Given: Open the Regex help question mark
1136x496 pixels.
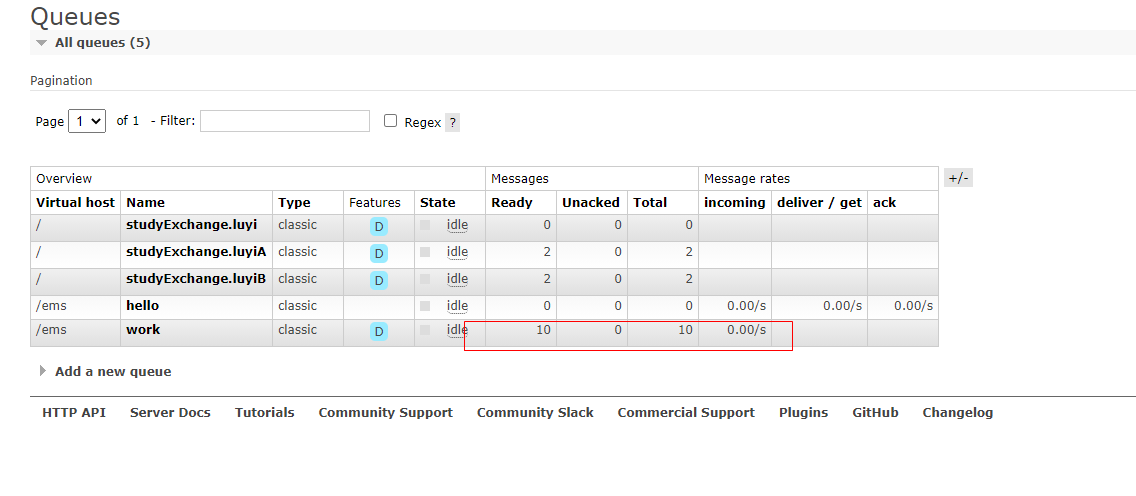Looking at the screenshot, I should pos(452,122).
